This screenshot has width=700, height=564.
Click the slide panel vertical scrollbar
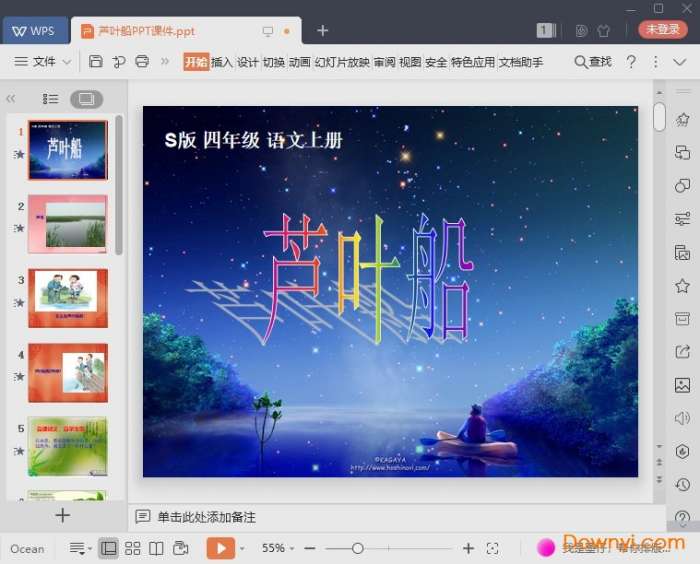click(119, 184)
